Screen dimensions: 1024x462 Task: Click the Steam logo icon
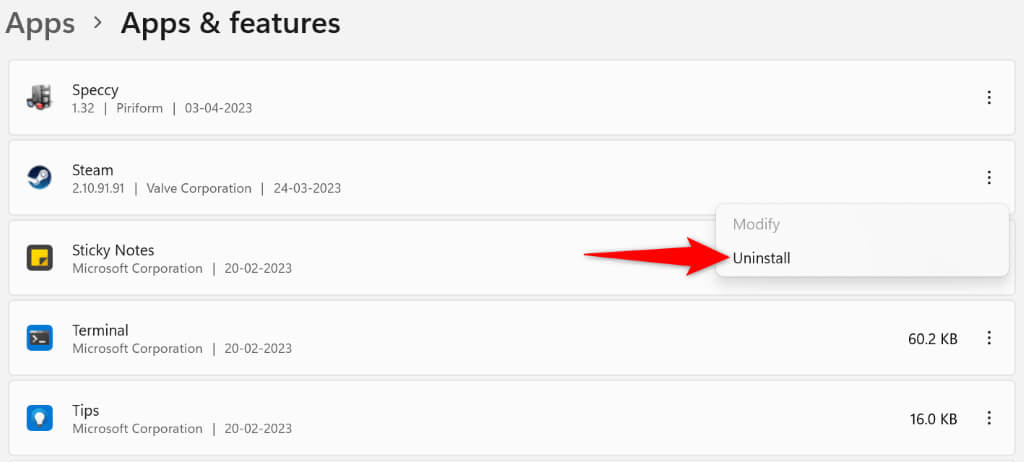tap(39, 178)
